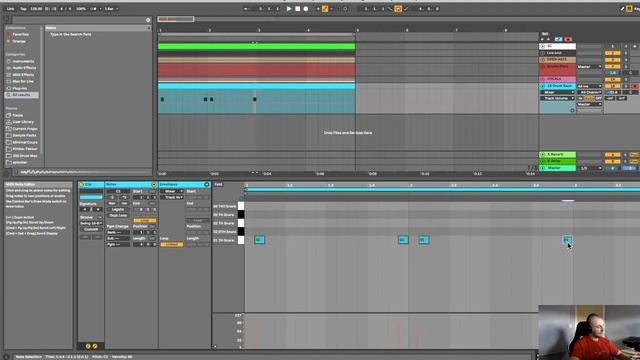Toggle the red Automation Mode icon
This screenshot has height=360, width=640.
(568, 39)
